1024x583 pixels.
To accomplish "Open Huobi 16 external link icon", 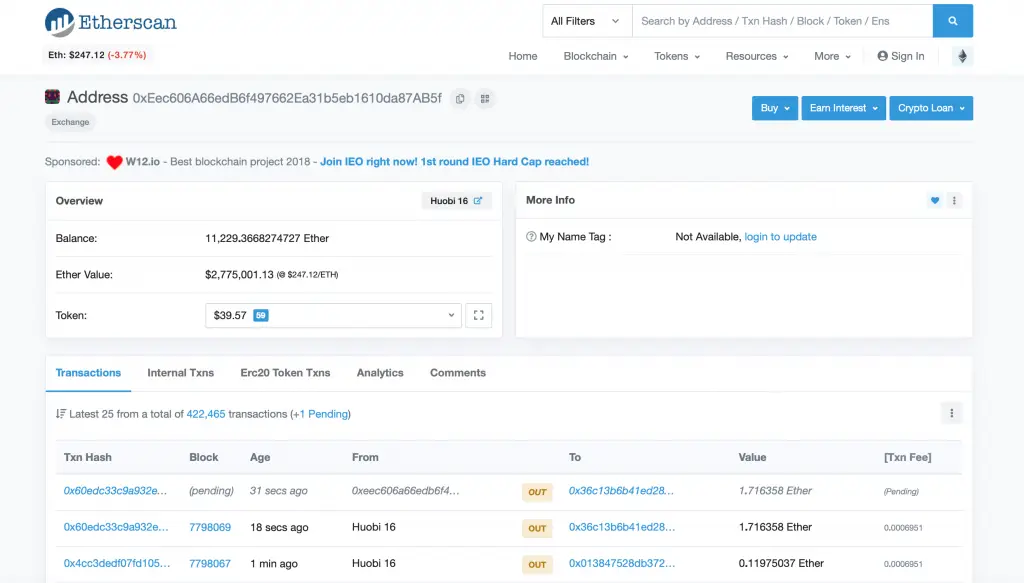I will pos(478,200).
